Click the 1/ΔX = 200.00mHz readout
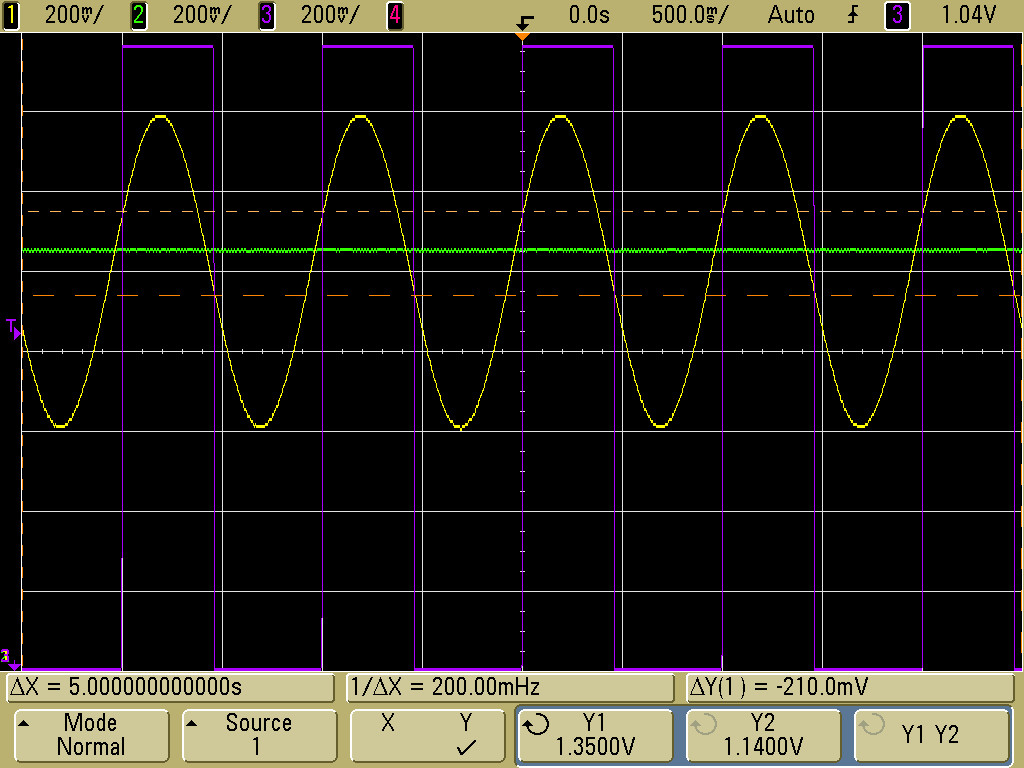1024x768 pixels. click(510, 688)
